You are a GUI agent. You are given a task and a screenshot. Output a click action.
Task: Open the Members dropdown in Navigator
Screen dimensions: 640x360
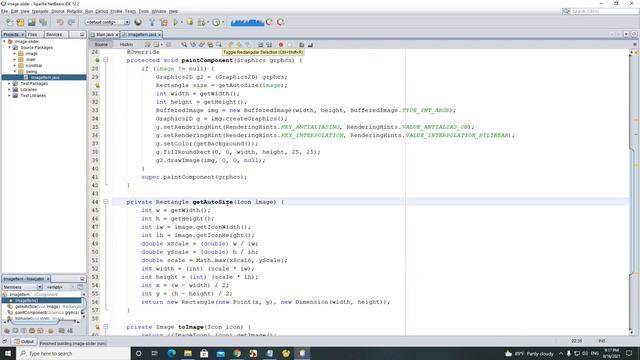tap(22, 287)
